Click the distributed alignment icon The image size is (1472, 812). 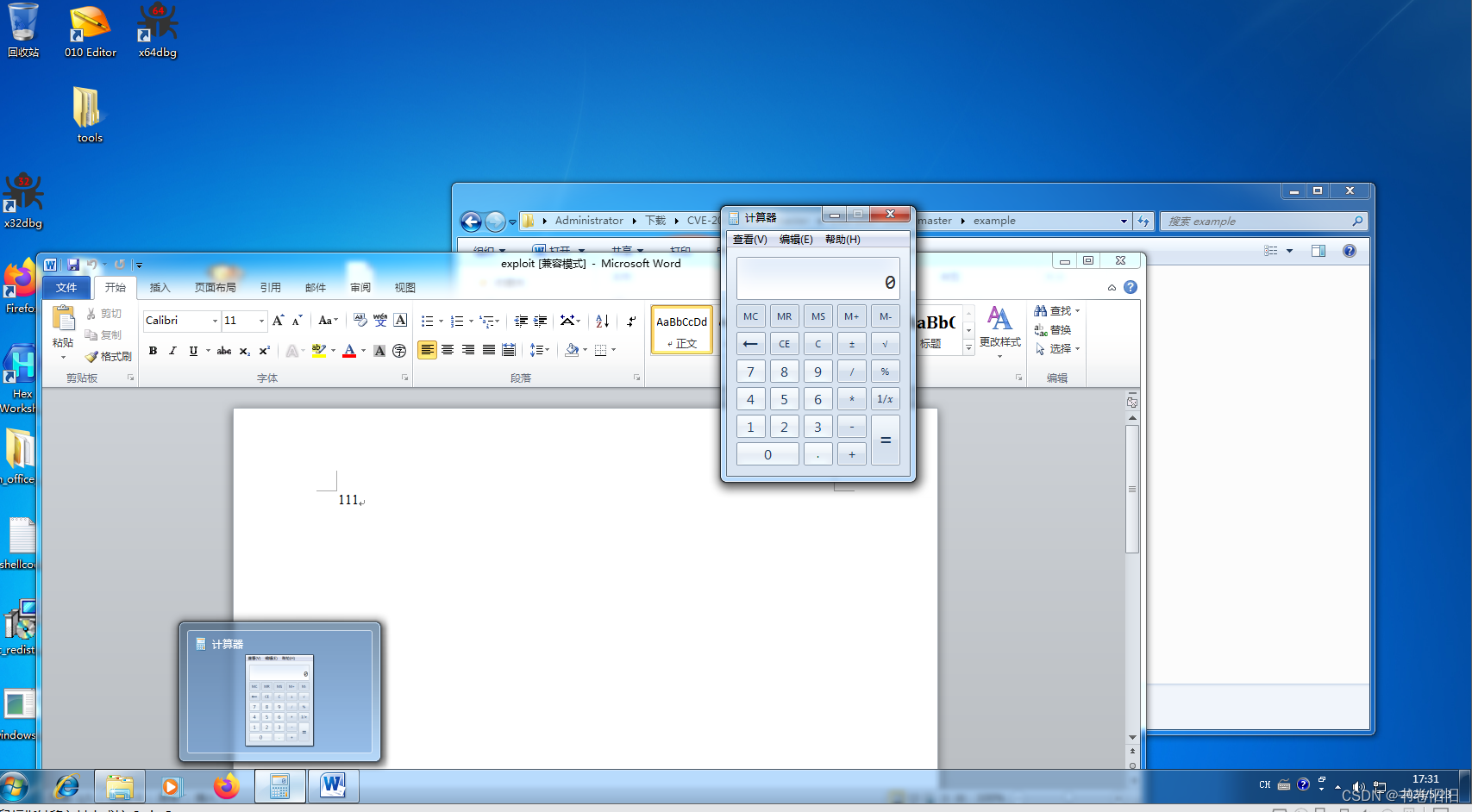tap(509, 350)
